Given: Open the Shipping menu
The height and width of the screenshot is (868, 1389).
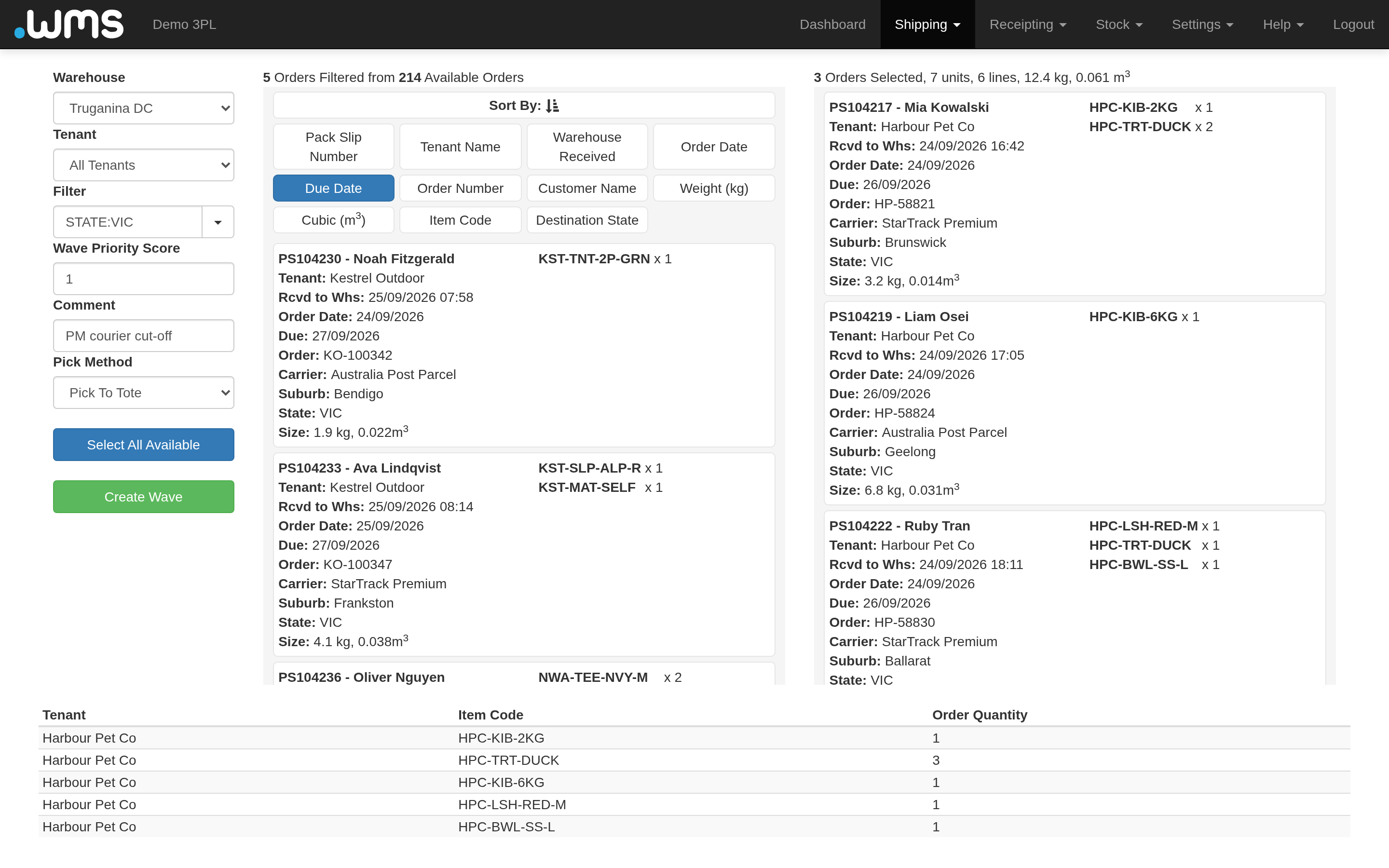Looking at the screenshot, I should (927, 24).
